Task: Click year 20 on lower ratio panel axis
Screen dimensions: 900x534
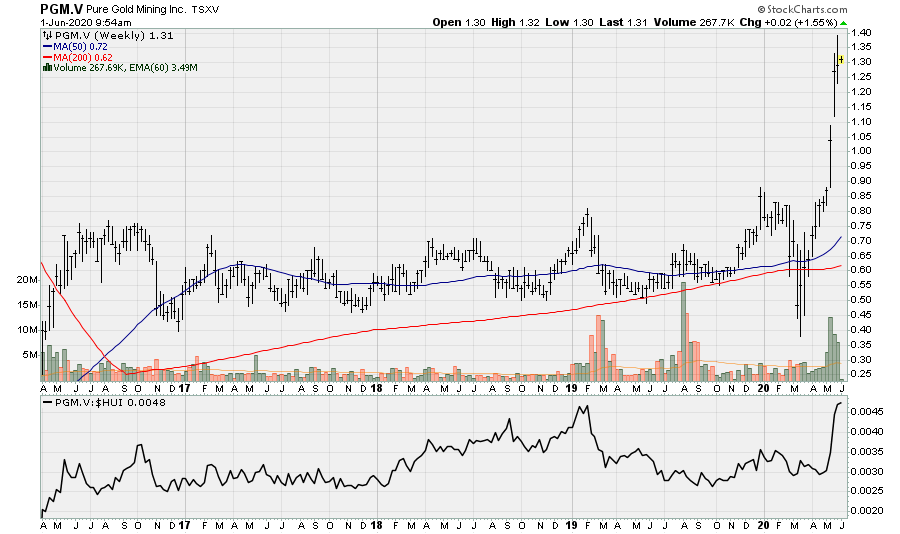Action: pos(764,525)
